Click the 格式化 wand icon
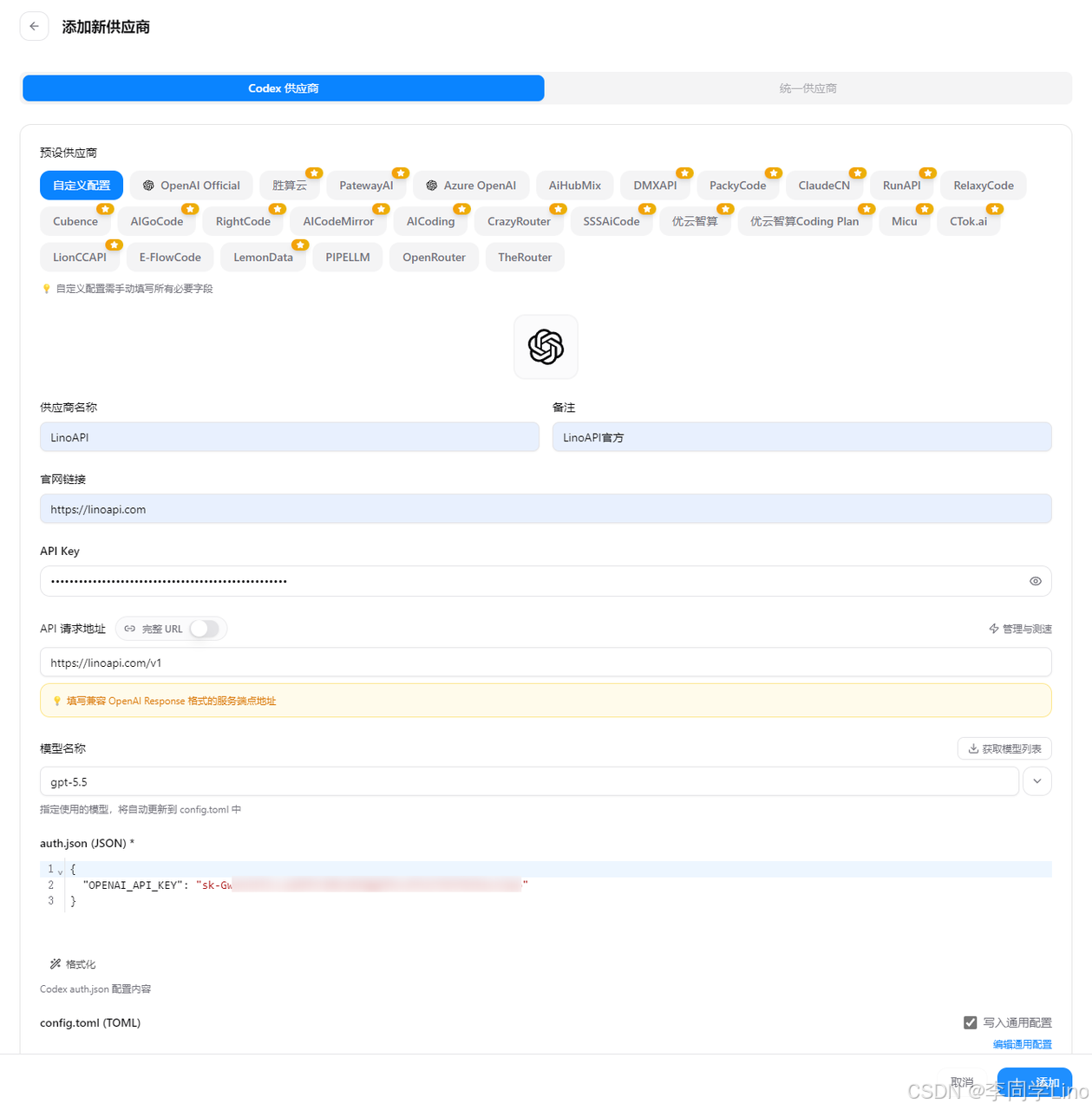The width and height of the screenshot is (1092, 1110). click(56, 964)
